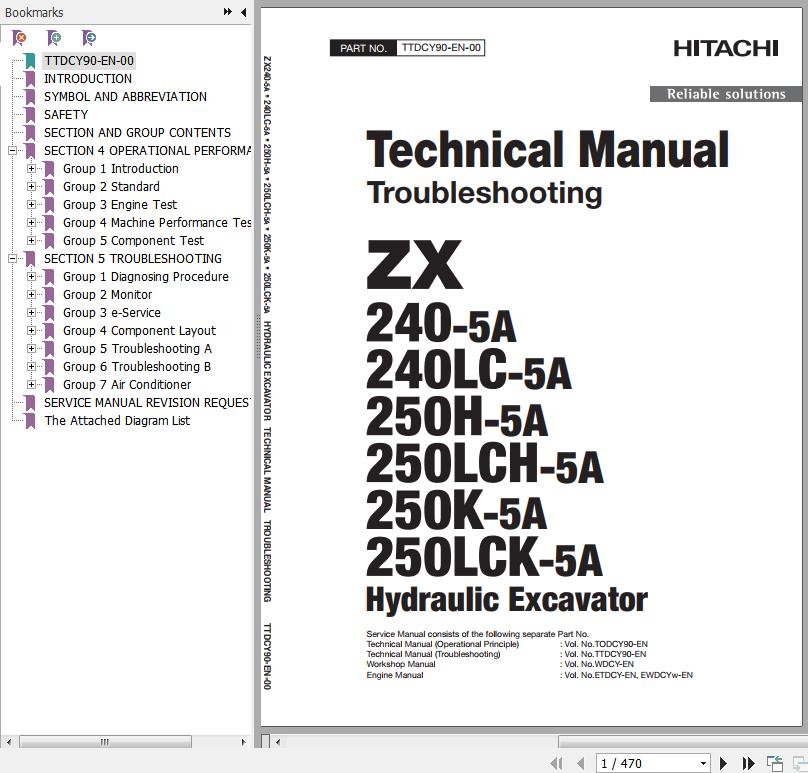Go to the previous page
The width and height of the screenshot is (808, 773).
click(x=581, y=763)
